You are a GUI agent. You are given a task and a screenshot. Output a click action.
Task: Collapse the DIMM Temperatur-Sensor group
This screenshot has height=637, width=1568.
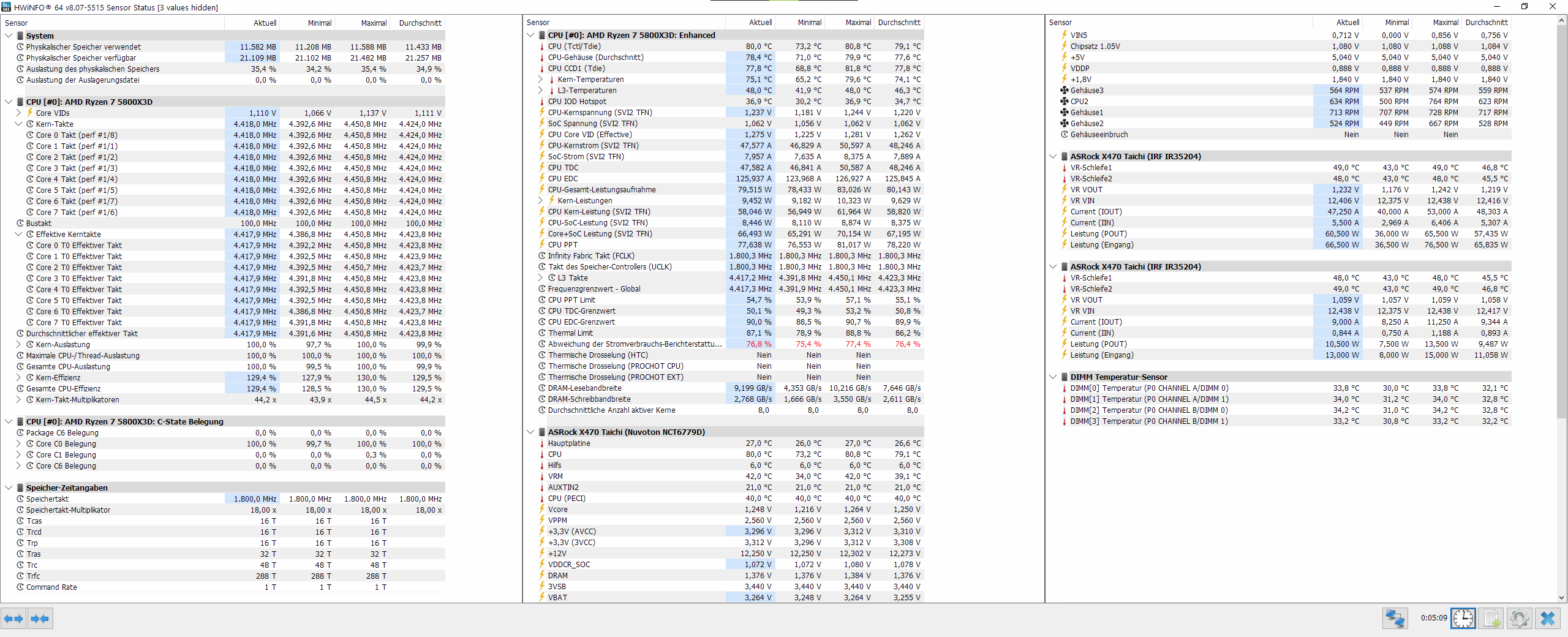click(1053, 377)
